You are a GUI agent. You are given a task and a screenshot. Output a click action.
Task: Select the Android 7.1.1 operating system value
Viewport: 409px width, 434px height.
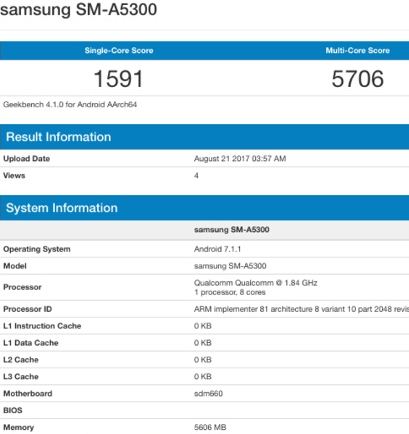pyautogui.click(x=217, y=249)
